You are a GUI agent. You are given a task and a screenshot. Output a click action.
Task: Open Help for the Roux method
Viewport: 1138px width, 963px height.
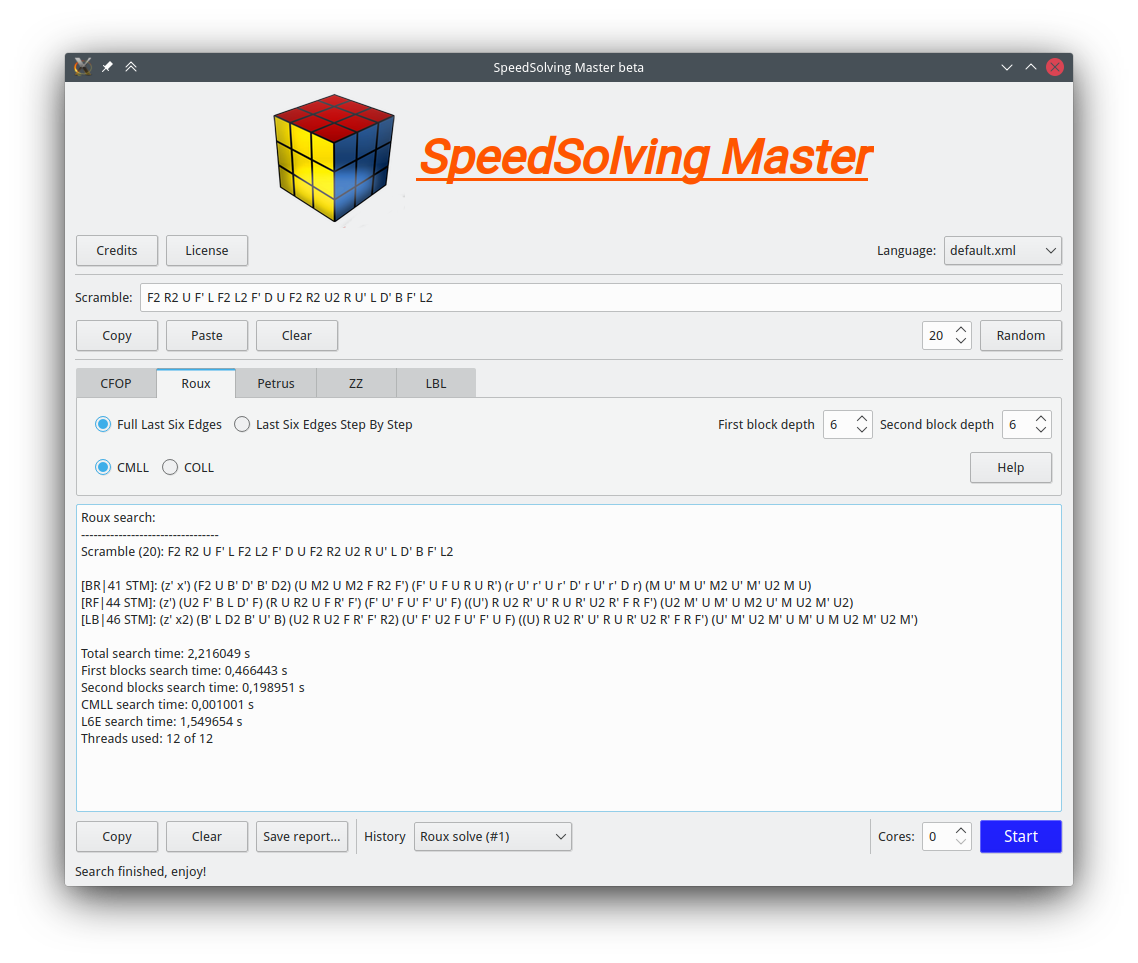(1010, 467)
